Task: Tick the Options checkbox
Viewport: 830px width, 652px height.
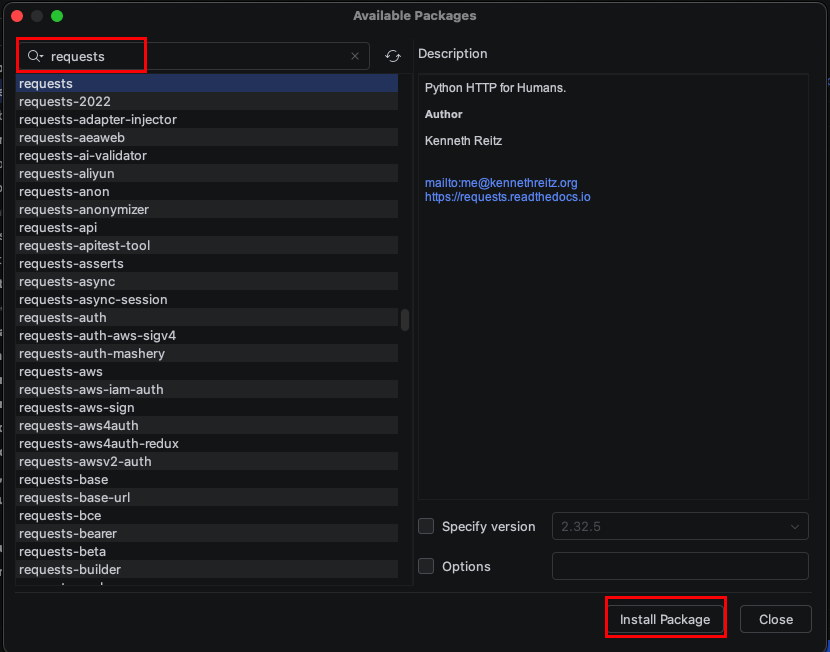Action: tap(426, 566)
